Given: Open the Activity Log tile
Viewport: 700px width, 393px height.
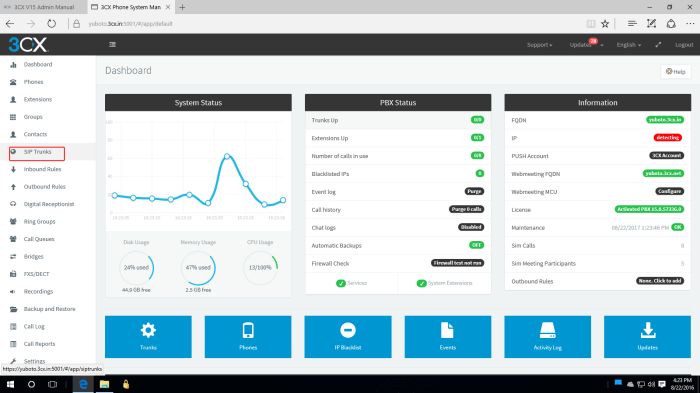Looking at the screenshot, I should (548, 337).
